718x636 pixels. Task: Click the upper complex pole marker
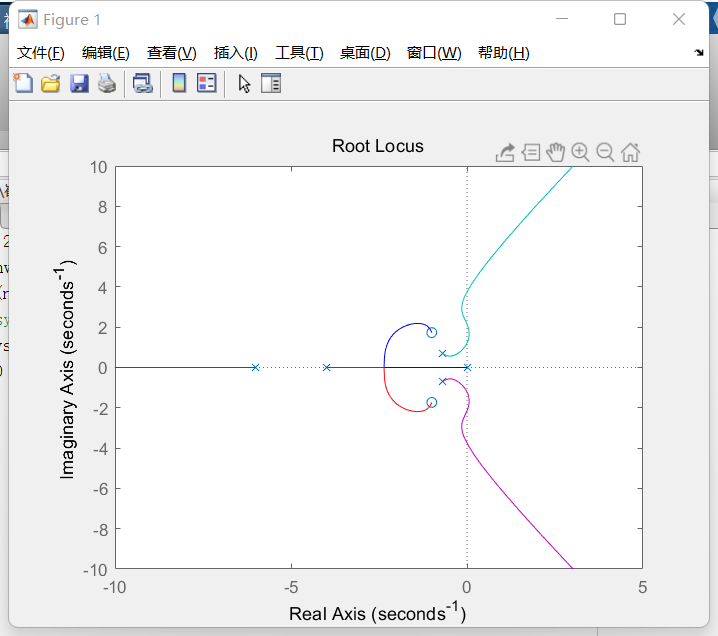[x=442, y=353]
